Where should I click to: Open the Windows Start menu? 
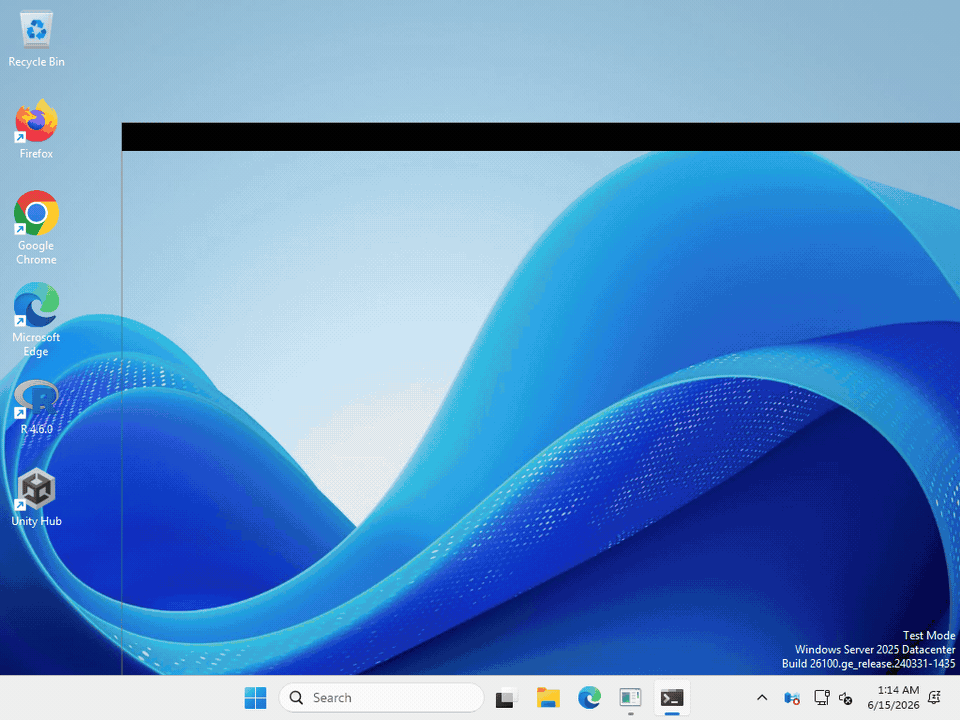pyautogui.click(x=255, y=697)
